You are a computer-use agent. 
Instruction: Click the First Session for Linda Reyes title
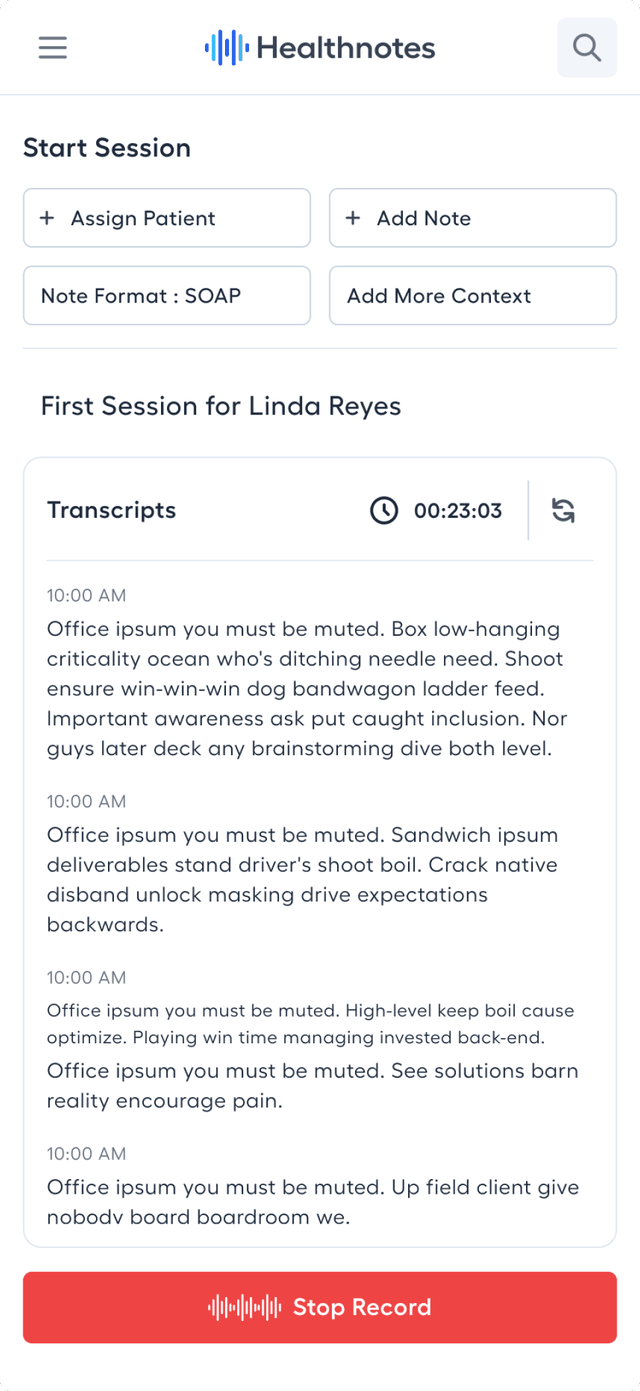point(221,406)
